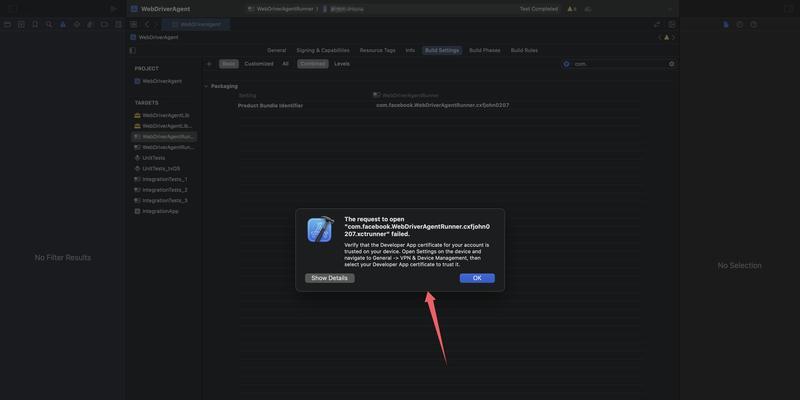Open the Build Phases tab
The height and width of the screenshot is (400, 800).
485,51
